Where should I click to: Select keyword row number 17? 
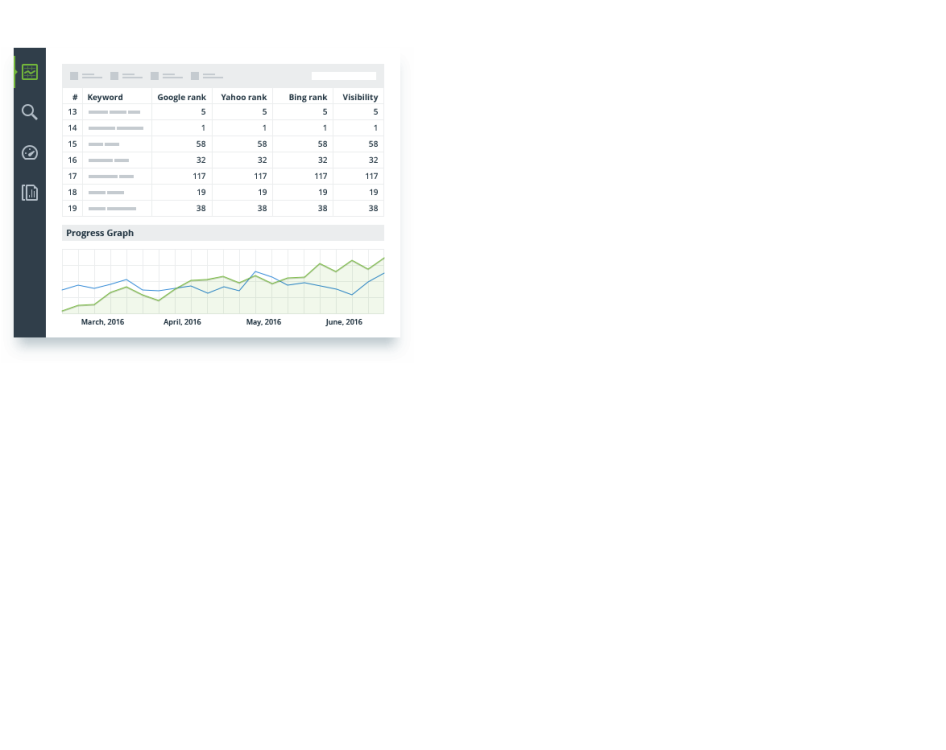223,176
